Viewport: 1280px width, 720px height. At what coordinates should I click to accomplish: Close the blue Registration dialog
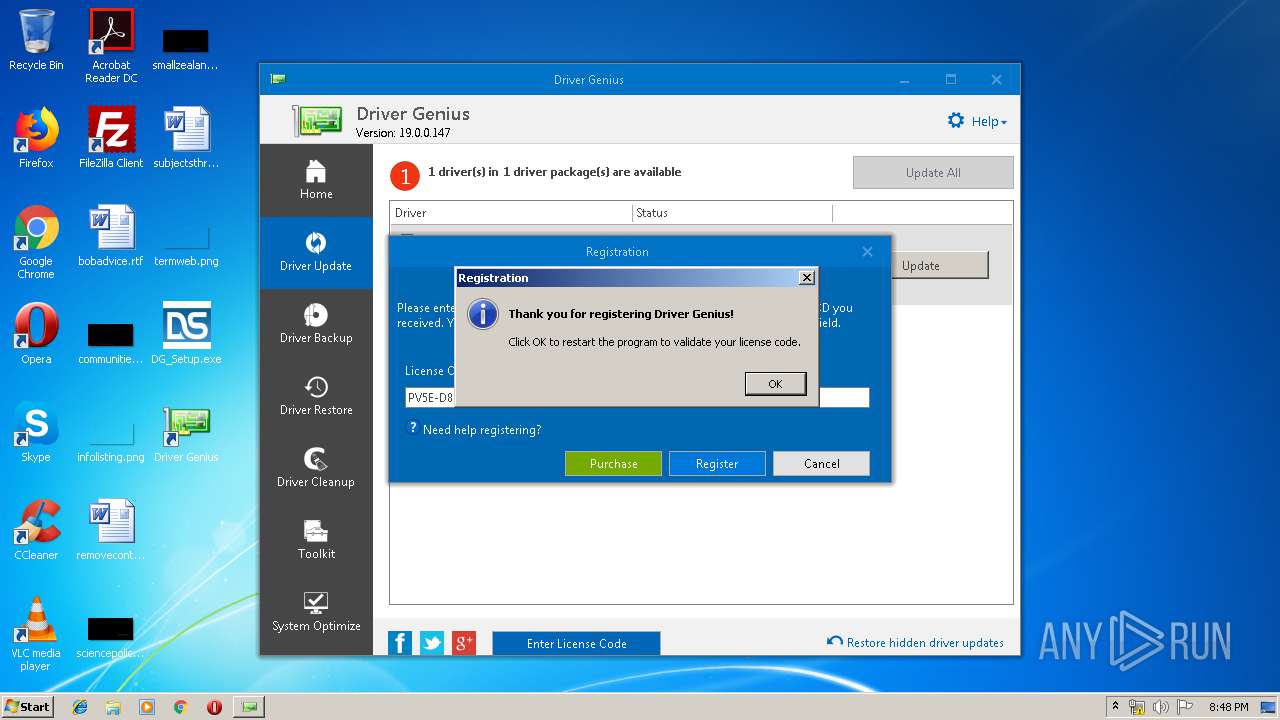[867, 252]
